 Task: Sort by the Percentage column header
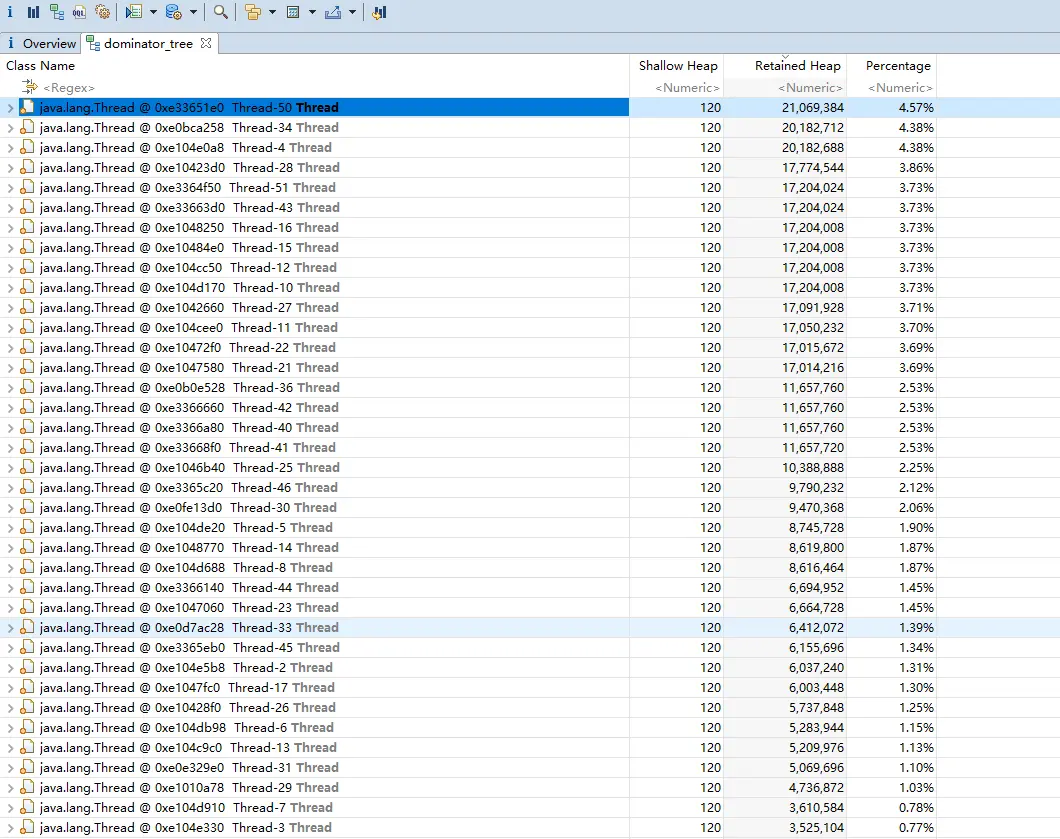(896, 65)
